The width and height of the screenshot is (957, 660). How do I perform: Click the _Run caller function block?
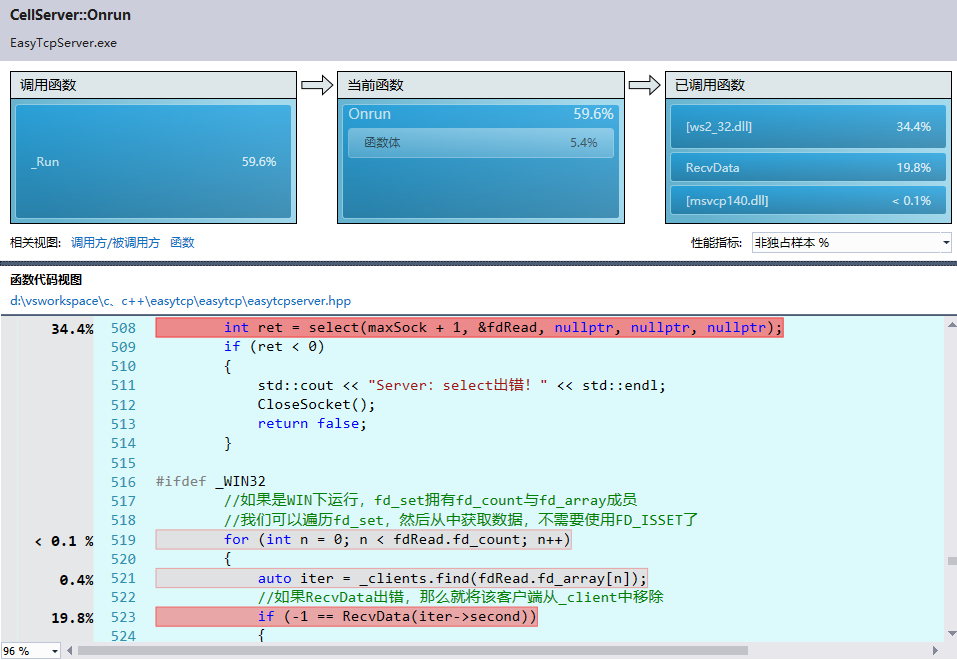(x=153, y=162)
